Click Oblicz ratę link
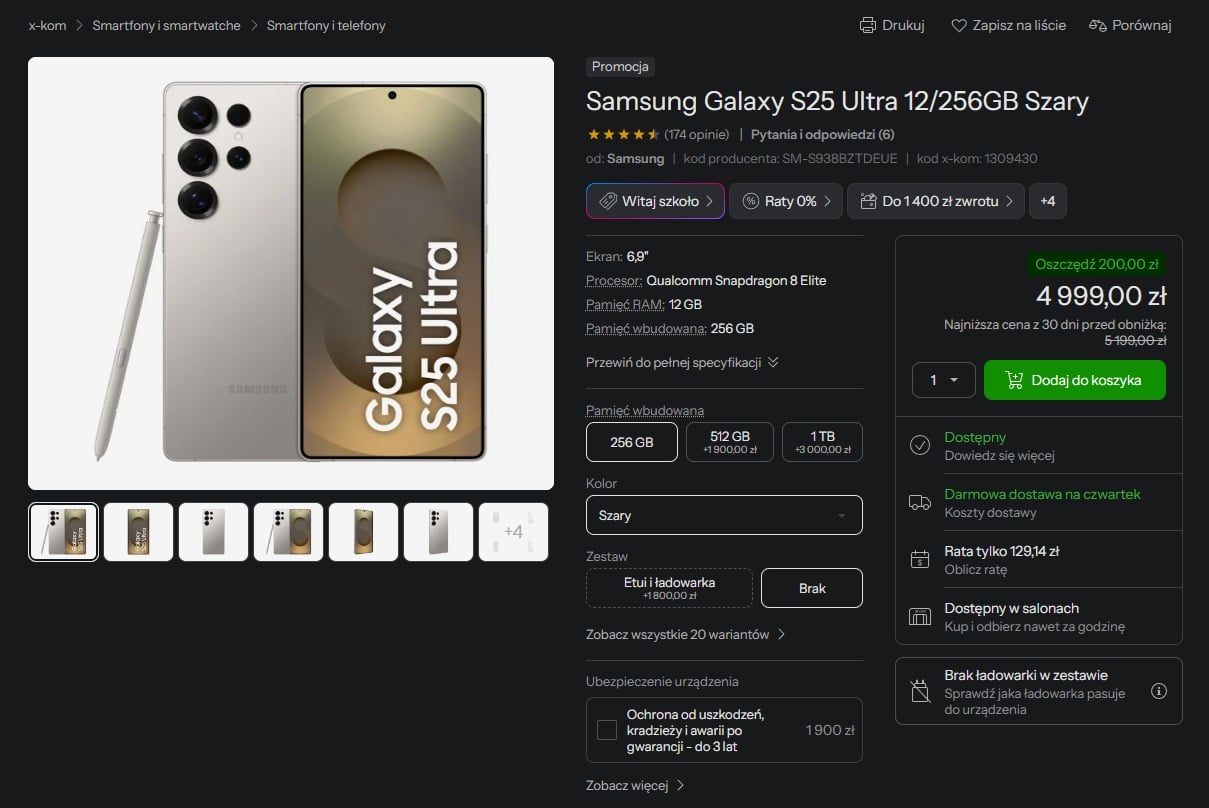The width and height of the screenshot is (1209, 808). (976, 569)
